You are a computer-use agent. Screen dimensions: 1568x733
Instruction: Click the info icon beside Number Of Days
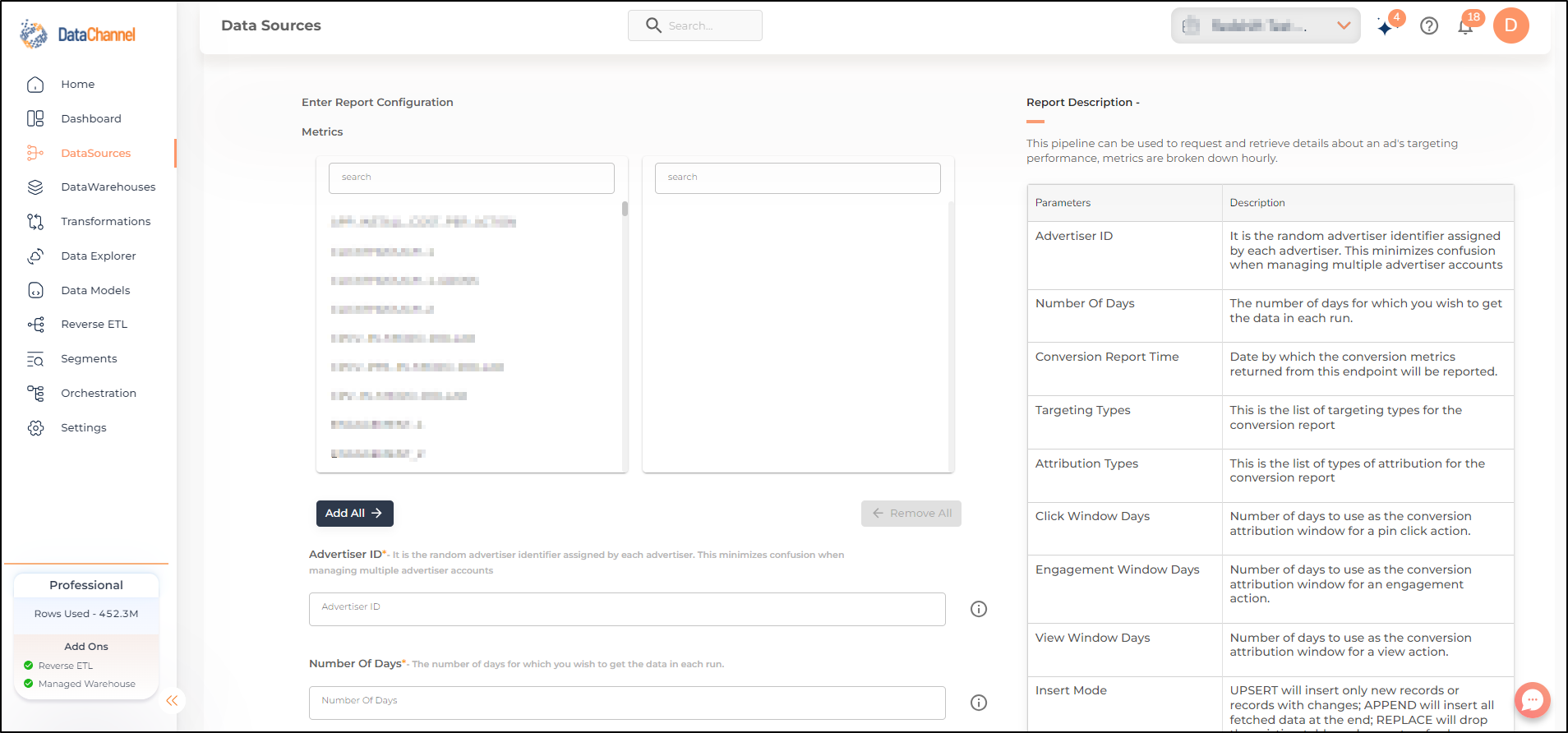point(979,703)
